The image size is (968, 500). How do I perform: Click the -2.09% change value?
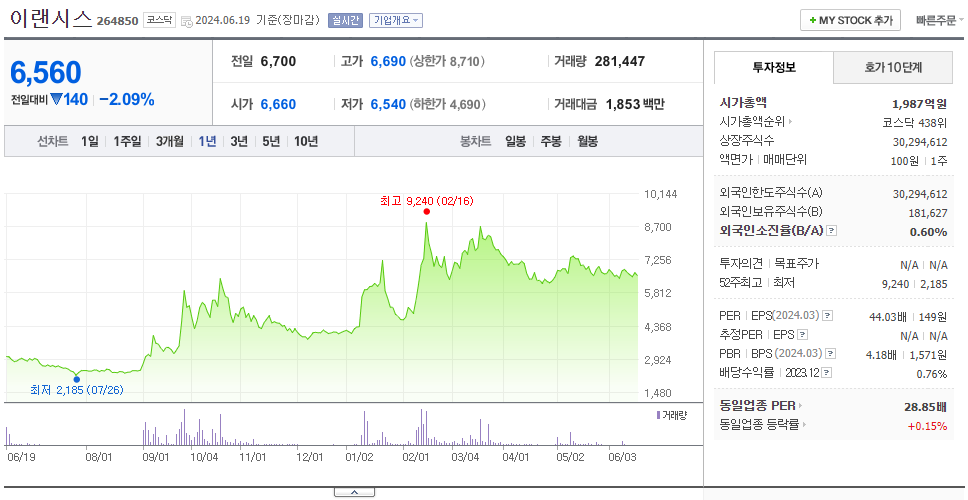(x=127, y=99)
